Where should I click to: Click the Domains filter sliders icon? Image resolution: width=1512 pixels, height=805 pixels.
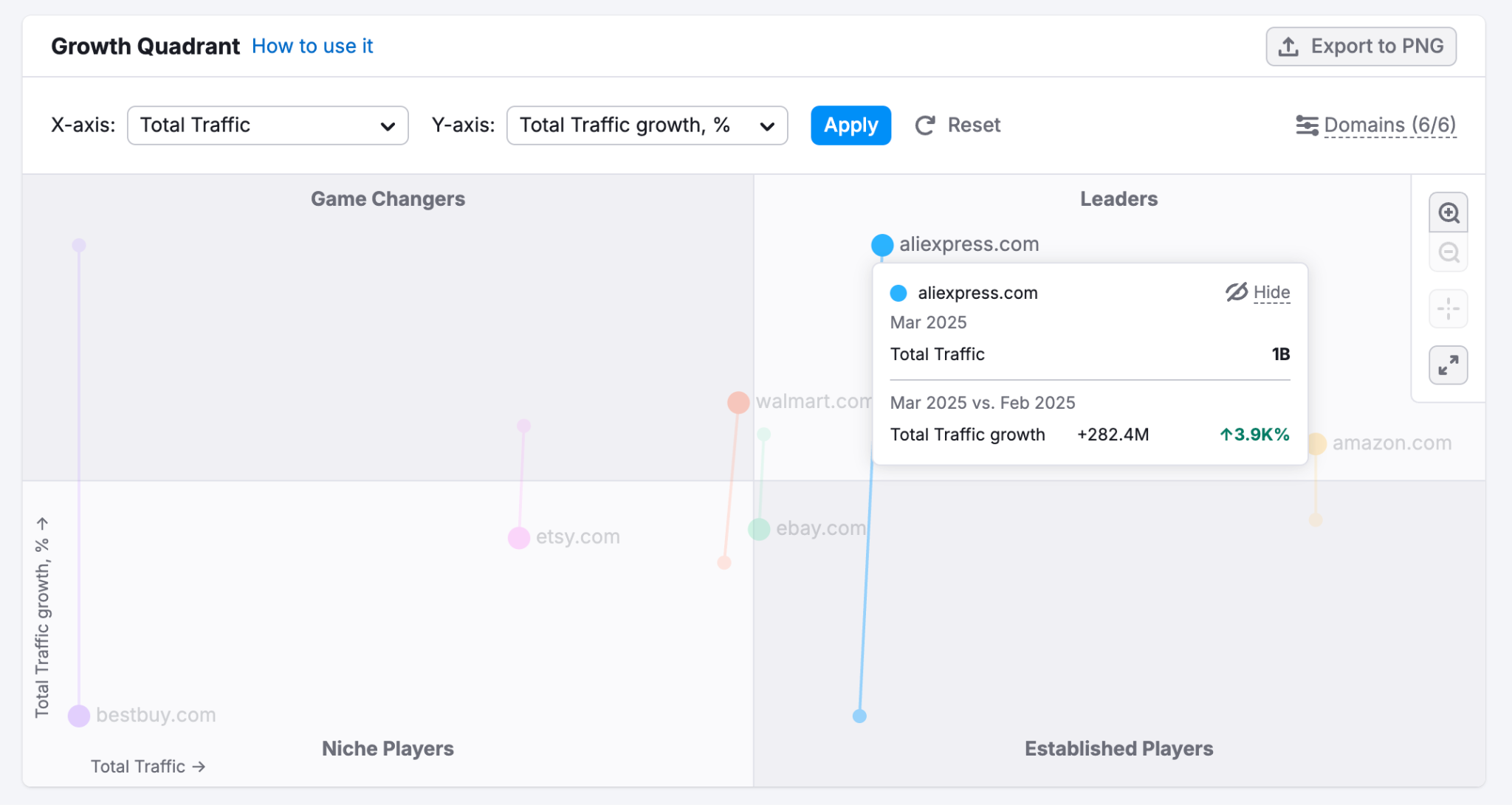(x=1306, y=125)
